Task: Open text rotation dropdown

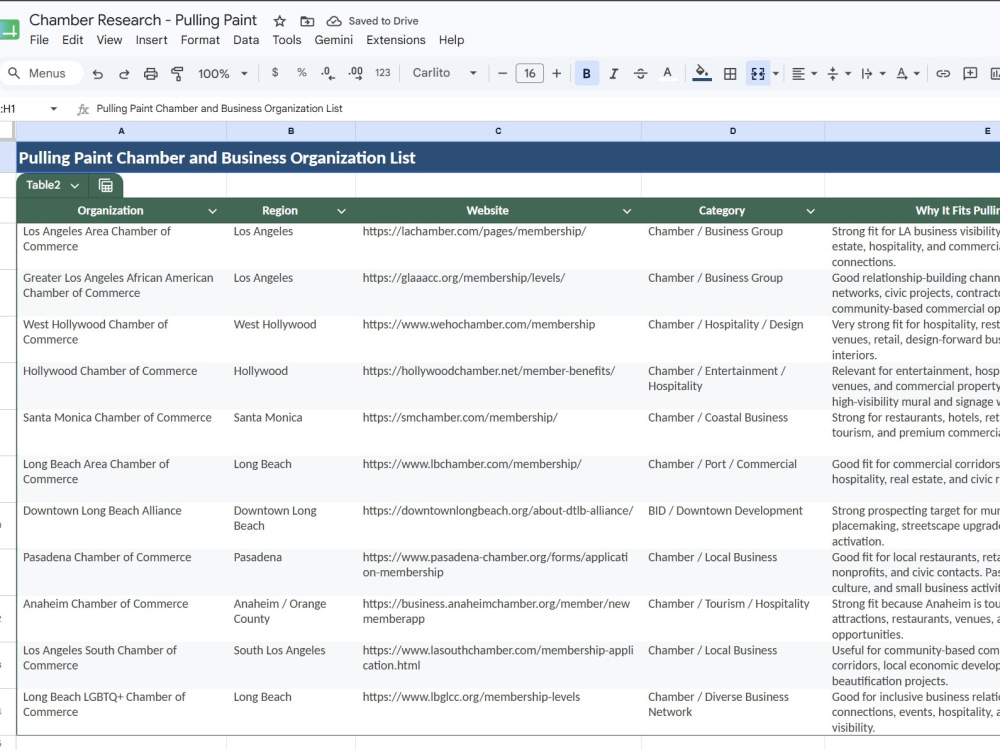Action: 908,74
